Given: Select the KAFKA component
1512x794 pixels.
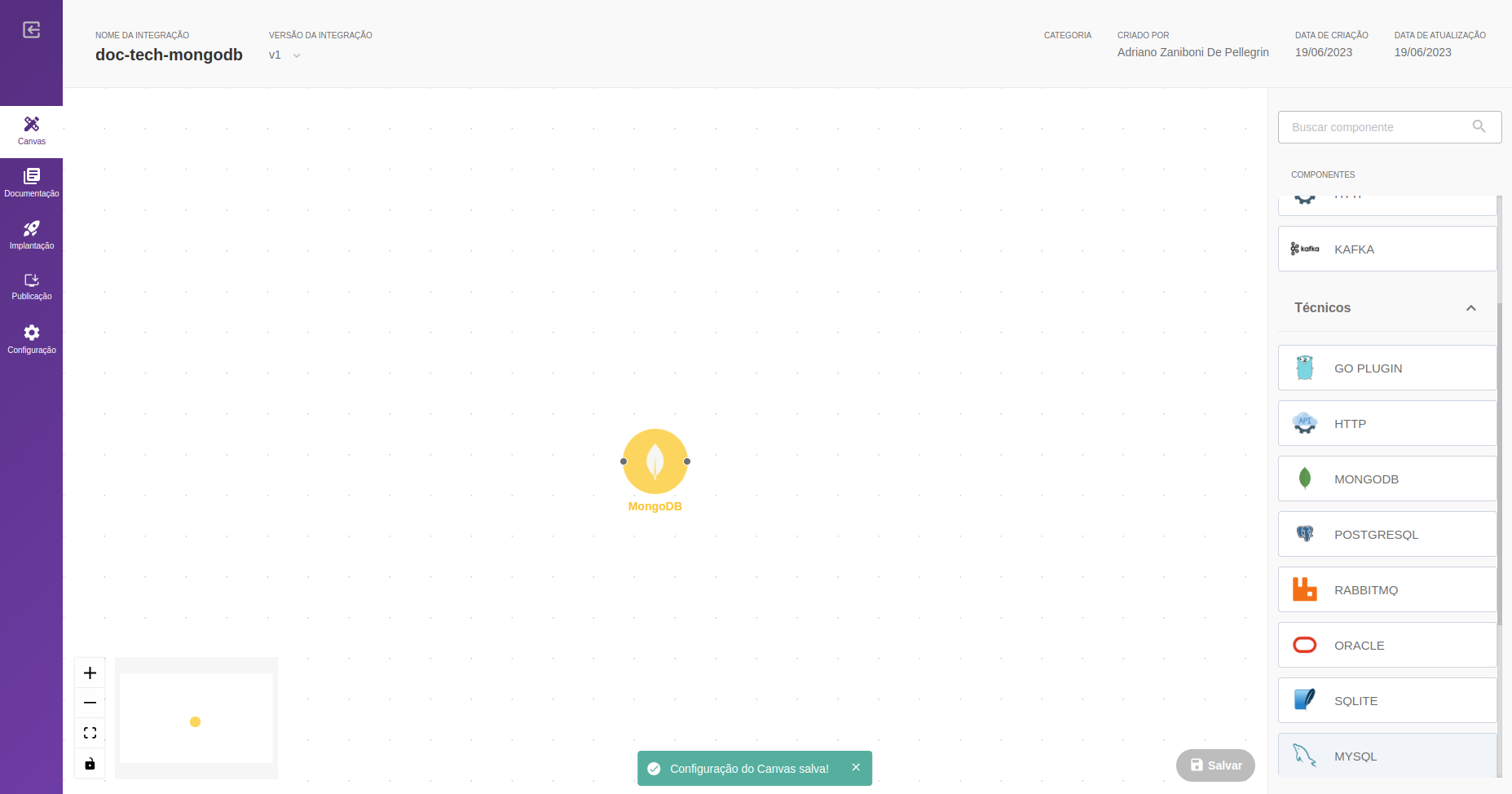Looking at the screenshot, I should (1387, 249).
